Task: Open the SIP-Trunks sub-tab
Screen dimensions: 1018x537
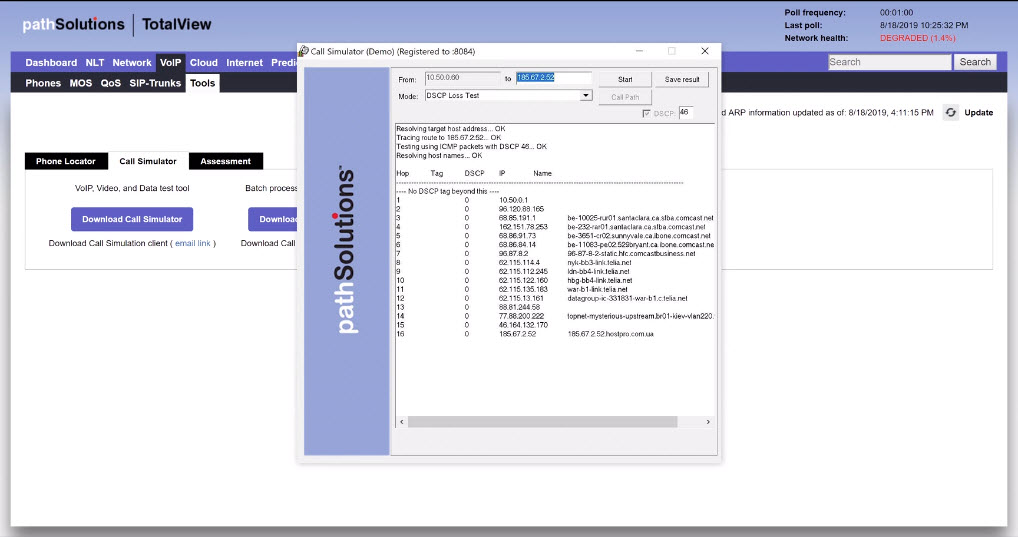Action: click(x=155, y=83)
